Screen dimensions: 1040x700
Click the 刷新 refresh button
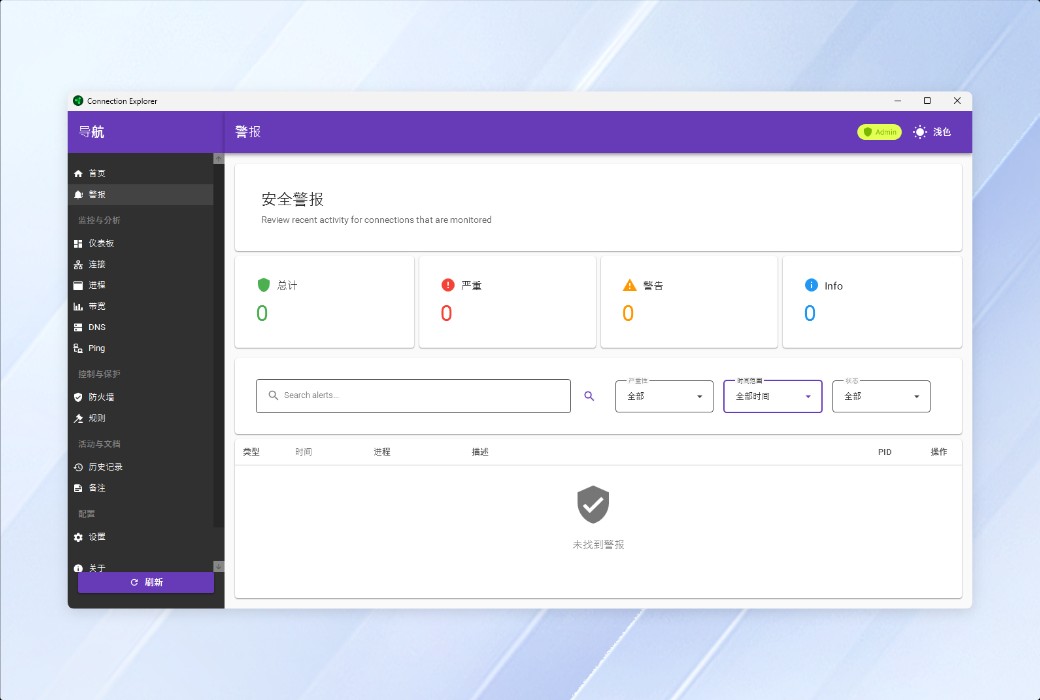146,582
